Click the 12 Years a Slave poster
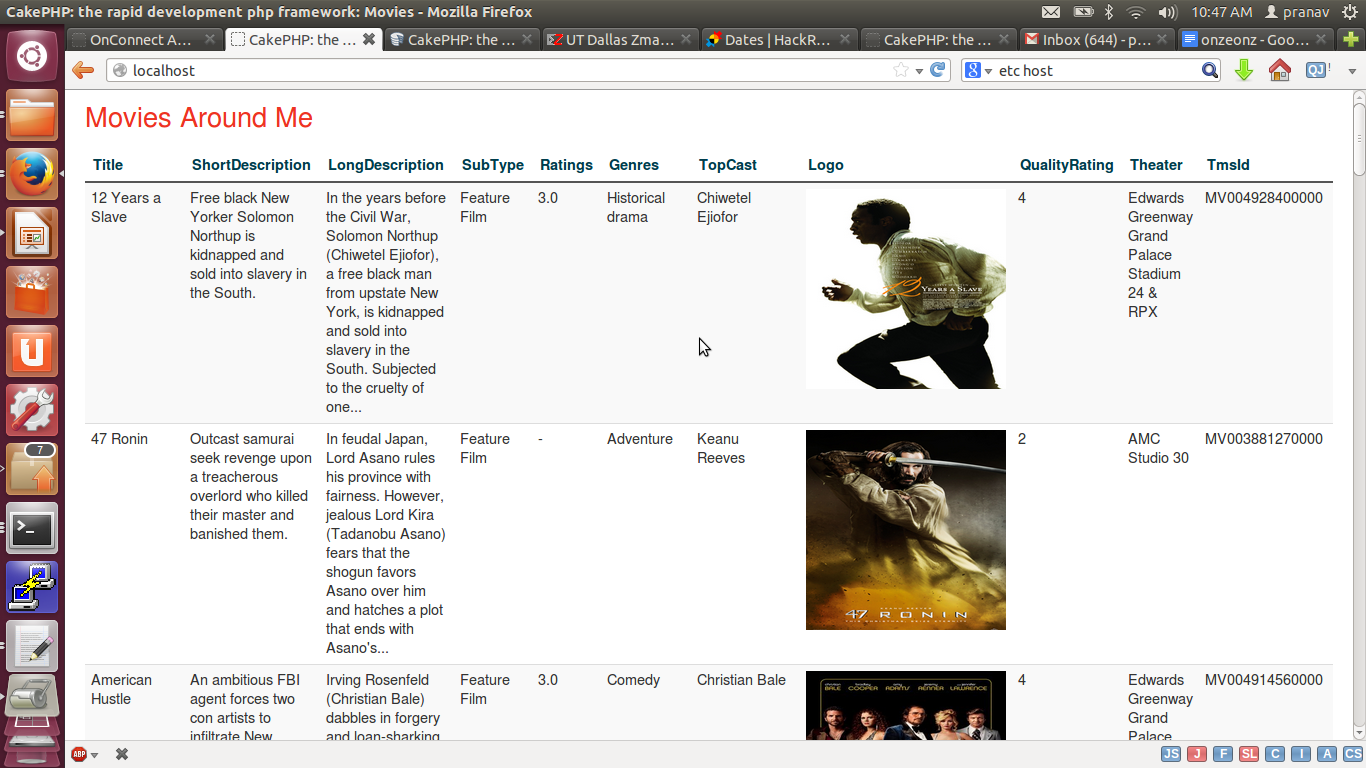The width and height of the screenshot is (1366, 768). (906, 289)
